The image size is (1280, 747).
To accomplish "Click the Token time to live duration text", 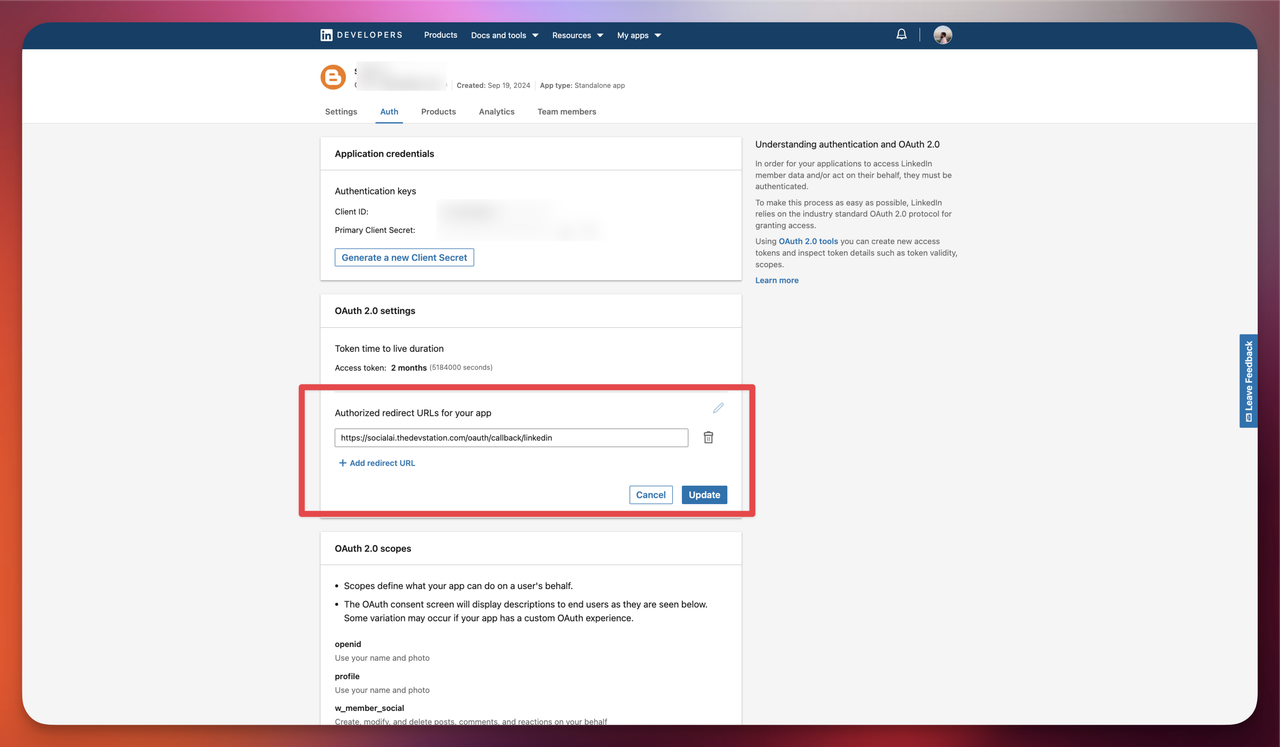I will [x=389, y=349].
